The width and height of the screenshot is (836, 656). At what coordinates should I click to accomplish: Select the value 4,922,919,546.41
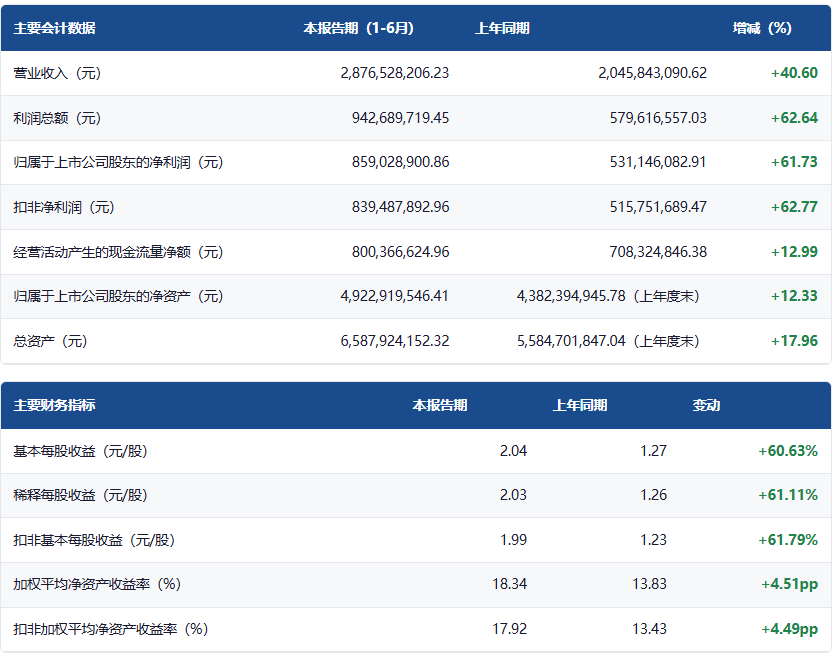[x=395, y=296]
